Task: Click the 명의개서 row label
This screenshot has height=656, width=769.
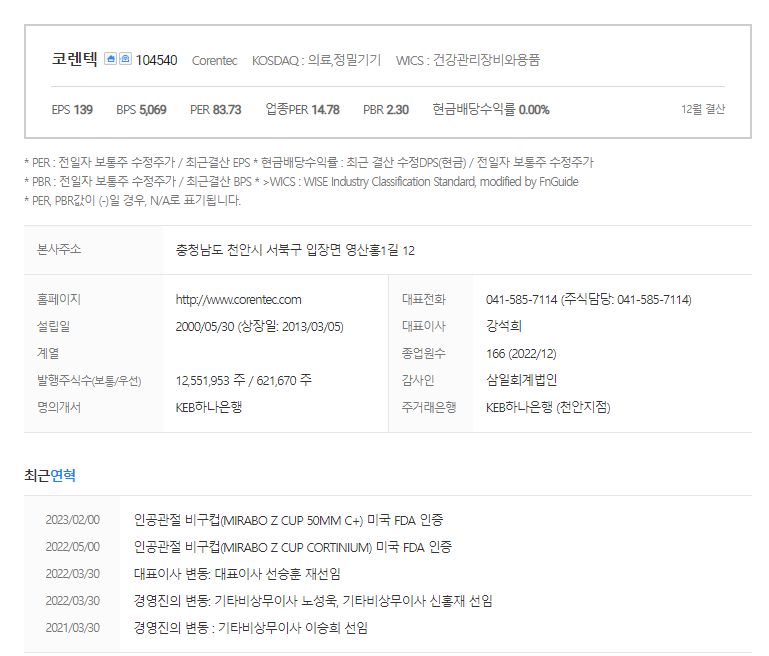Action: [59, 407]
